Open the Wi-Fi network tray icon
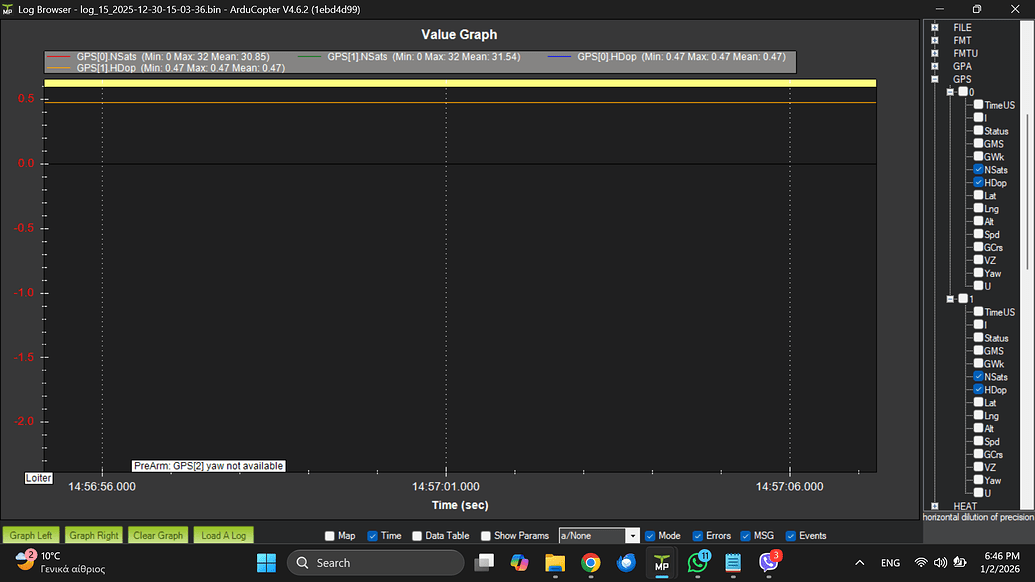 [921, 563]
